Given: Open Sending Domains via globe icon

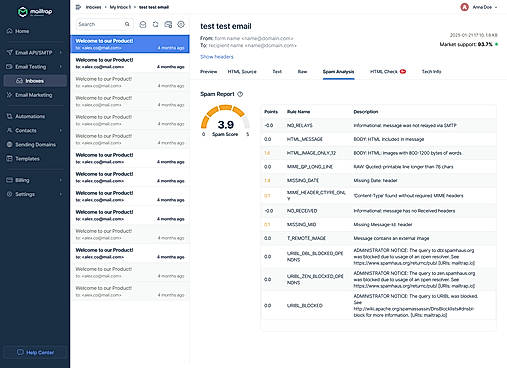Looking at the screenshot, I should (x=9, y=144).
